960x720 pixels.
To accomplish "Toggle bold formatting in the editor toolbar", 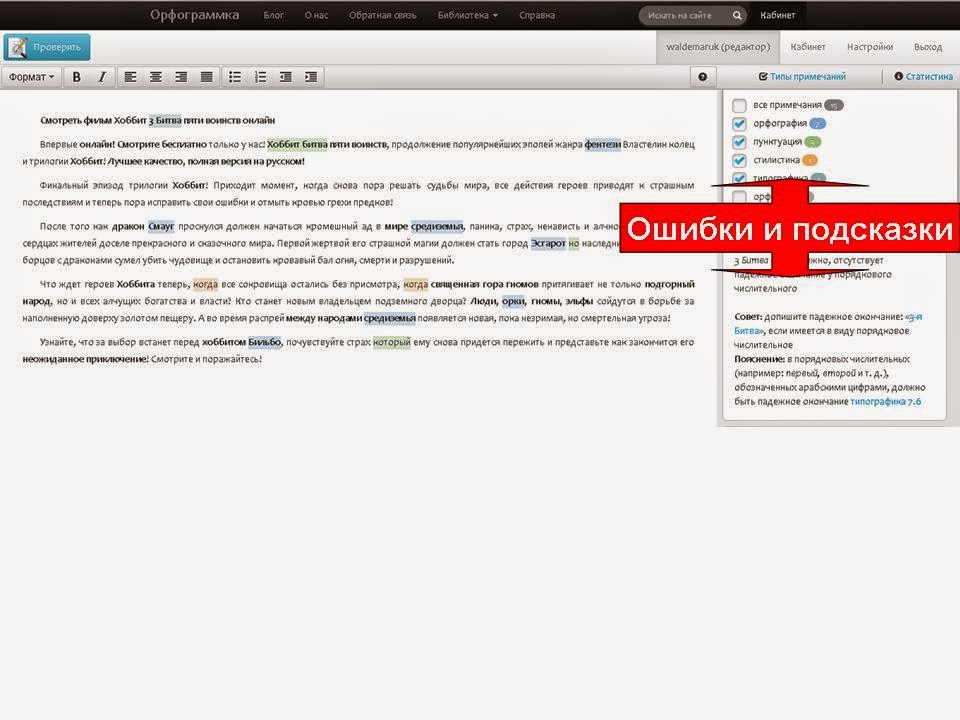I will tap(77, 77).
